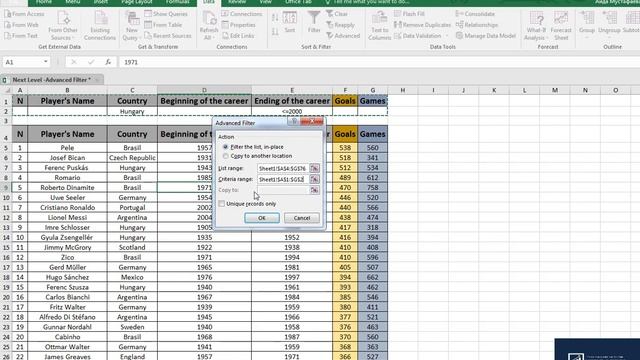
Task: Open Group outline dropdown
Action: [x=587, y=24]
